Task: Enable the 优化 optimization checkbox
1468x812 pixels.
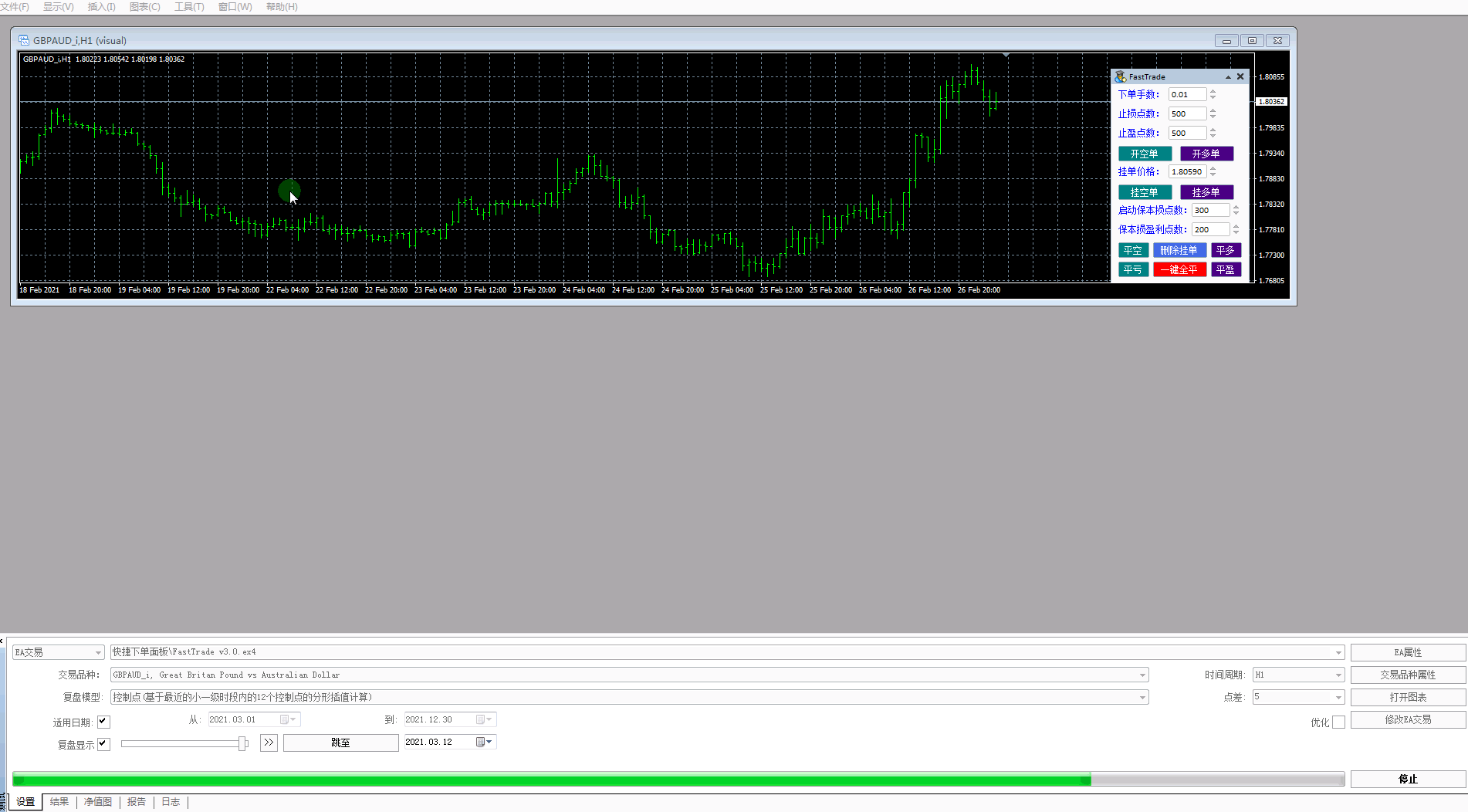Action: (x=1338, y=722)
